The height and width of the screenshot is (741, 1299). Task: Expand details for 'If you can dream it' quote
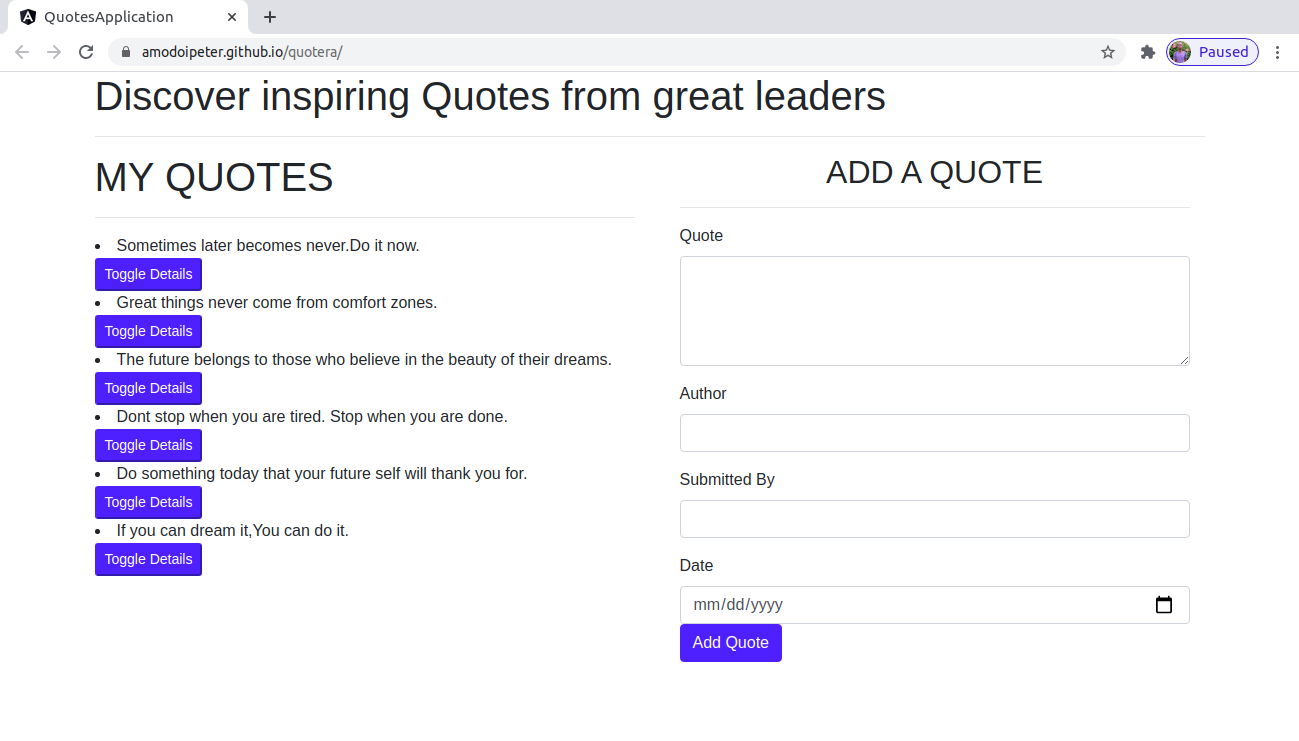point(148,559)
